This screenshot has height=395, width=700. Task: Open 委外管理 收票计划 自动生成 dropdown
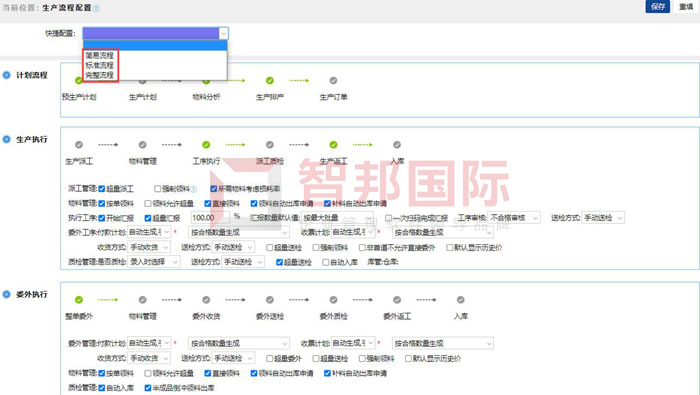tap(353, 343)
